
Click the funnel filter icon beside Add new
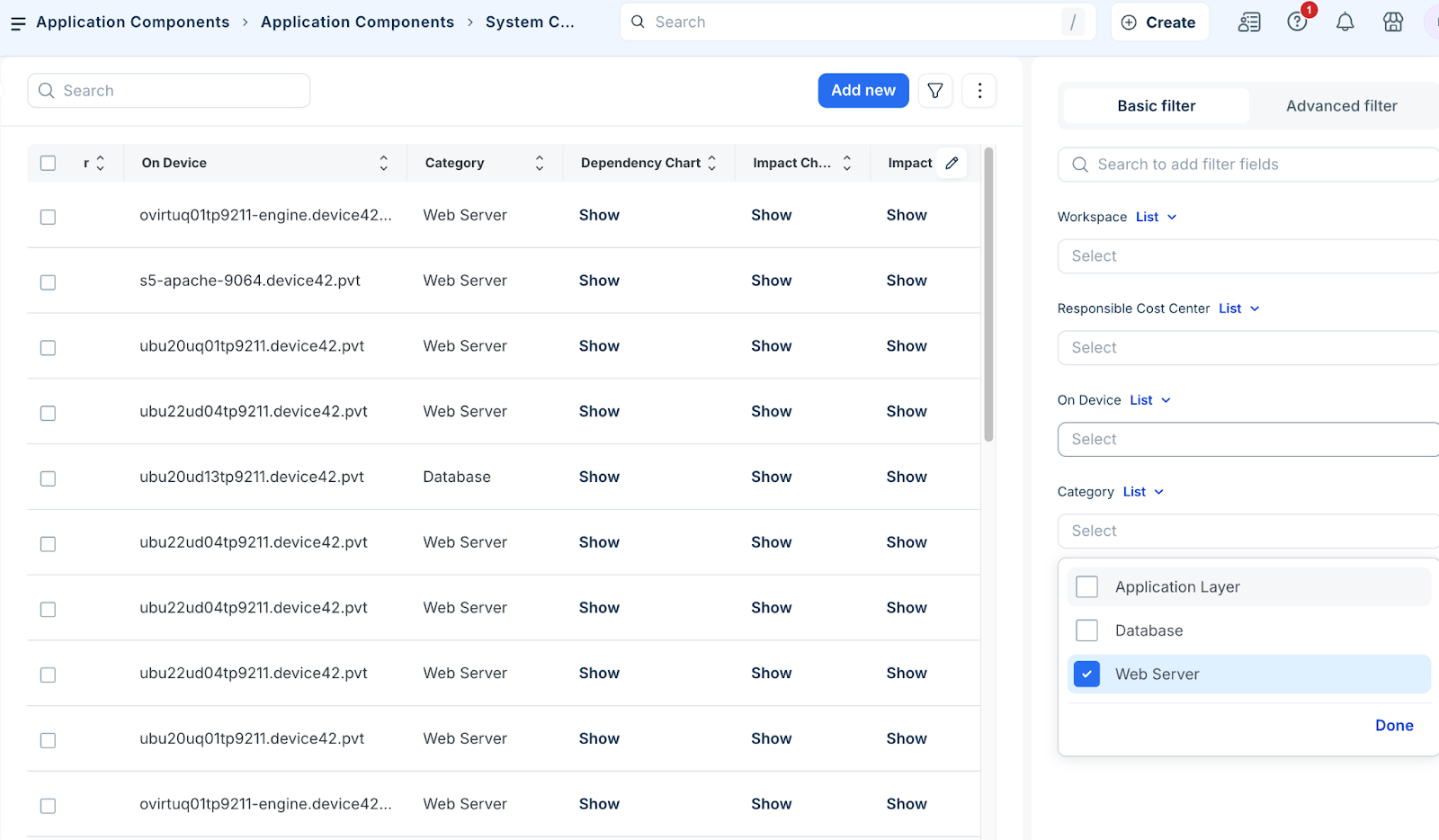point(935,91)
